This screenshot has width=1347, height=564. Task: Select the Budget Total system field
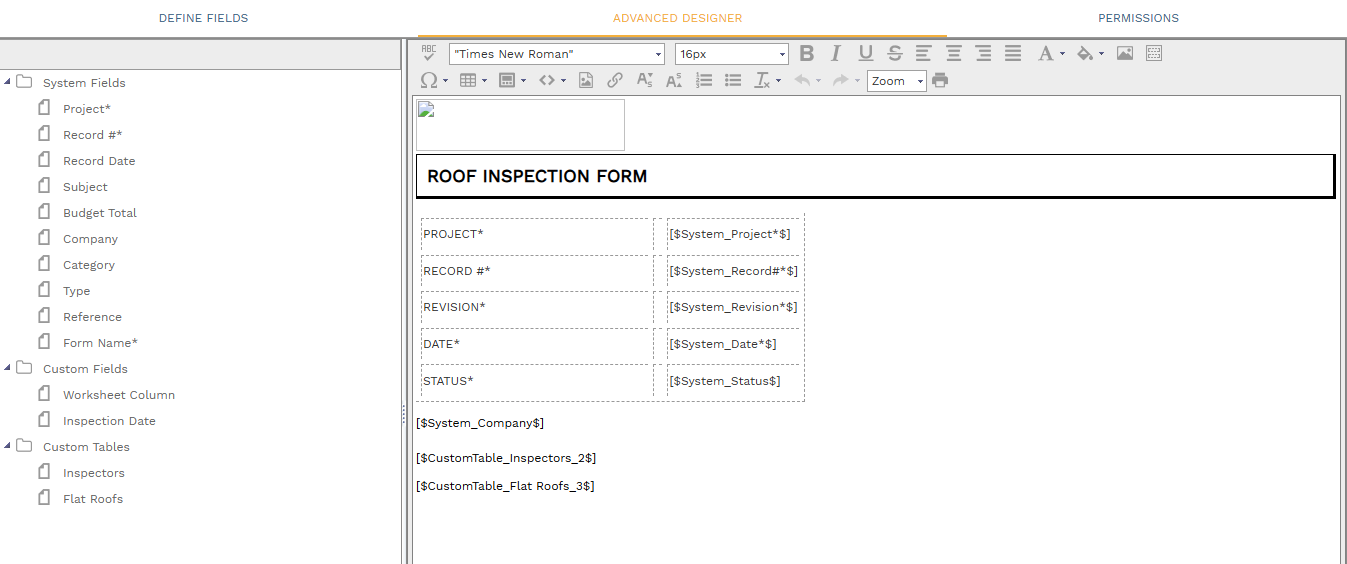pos(100,213)
